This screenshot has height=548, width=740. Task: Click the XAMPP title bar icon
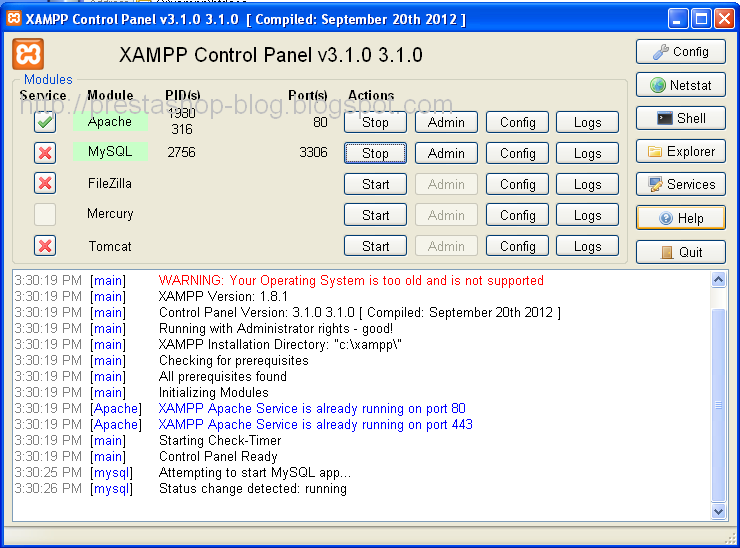pyautogui.click(x=14, y=18)
